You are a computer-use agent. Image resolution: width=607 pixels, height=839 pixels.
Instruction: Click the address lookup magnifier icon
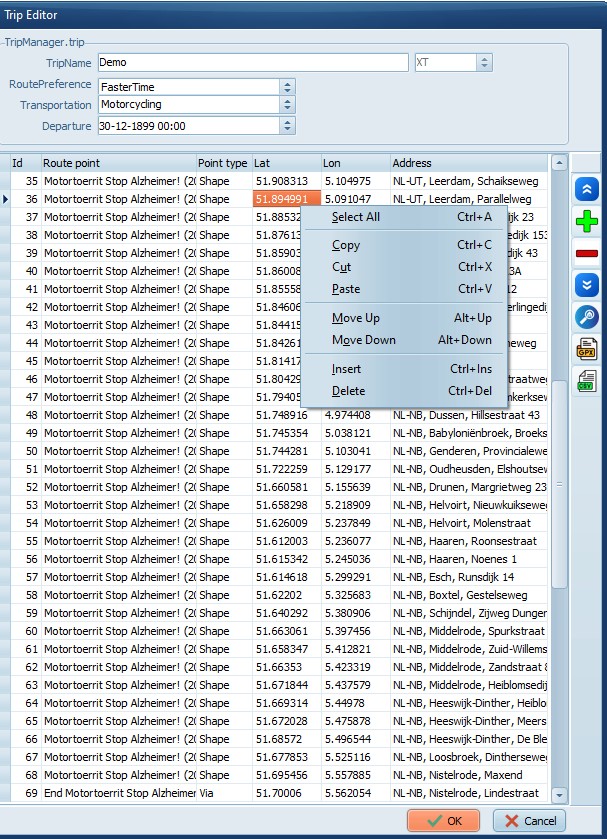tap(587, 316)
